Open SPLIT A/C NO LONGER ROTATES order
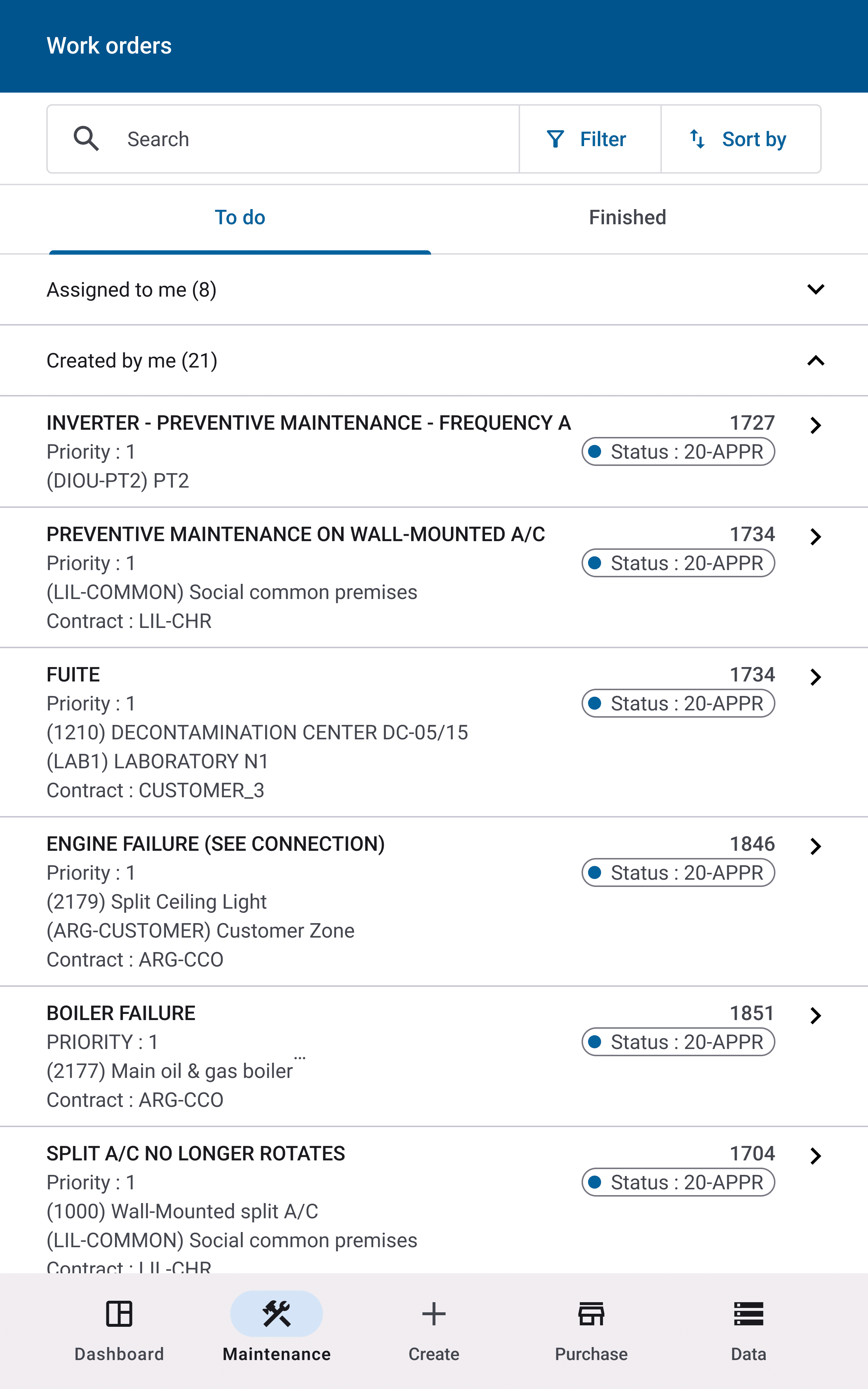This screenshot has width=868, height=1389. pyautogui.click(x=196, y=1153)
